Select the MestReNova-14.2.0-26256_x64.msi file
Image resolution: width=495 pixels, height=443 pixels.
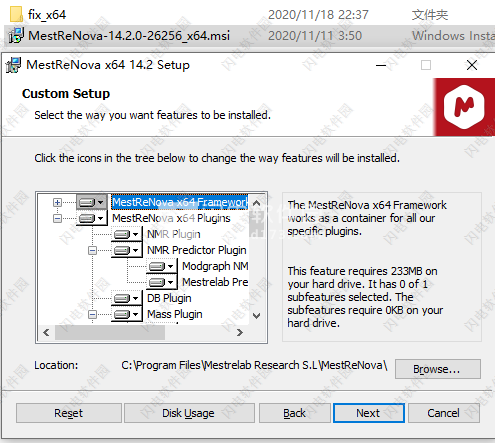tap(129, 36)
